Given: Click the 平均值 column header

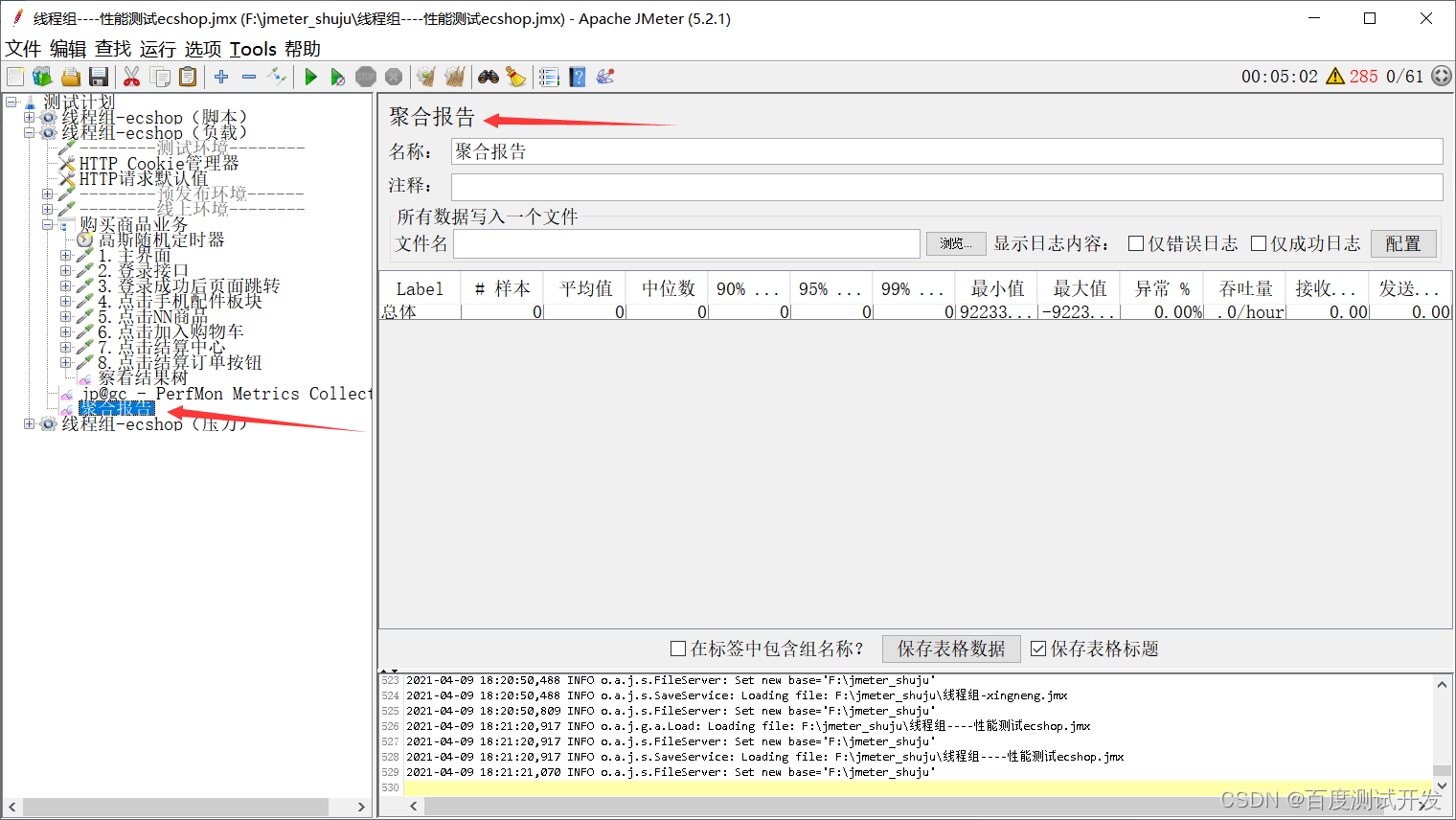Looking at the screenshot, I should pos(585,288).
